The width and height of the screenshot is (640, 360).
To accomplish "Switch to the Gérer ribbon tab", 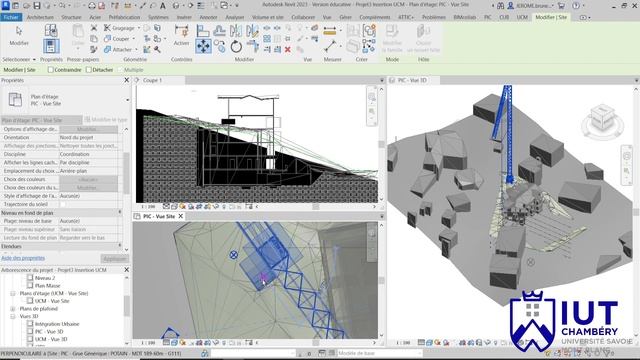I will pyautogui.click(x=345, y=17).
